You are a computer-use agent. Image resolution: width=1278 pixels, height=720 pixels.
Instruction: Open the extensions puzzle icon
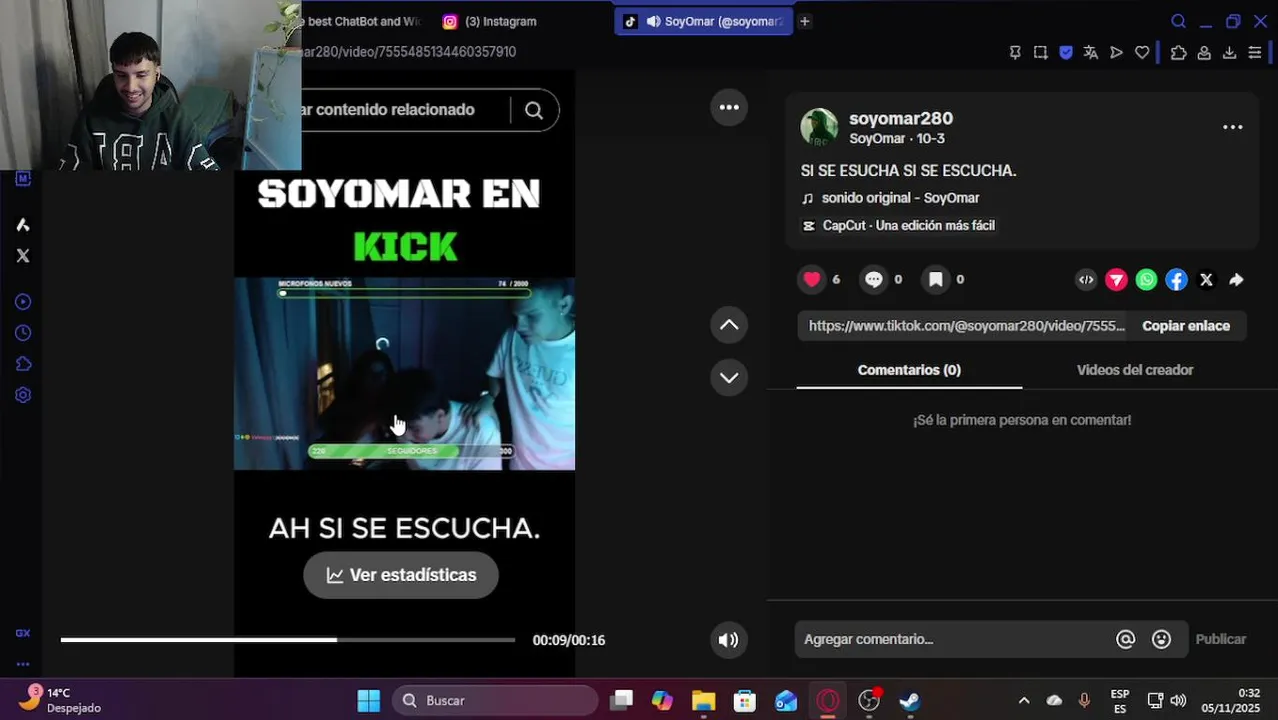tap(1178, 53)
